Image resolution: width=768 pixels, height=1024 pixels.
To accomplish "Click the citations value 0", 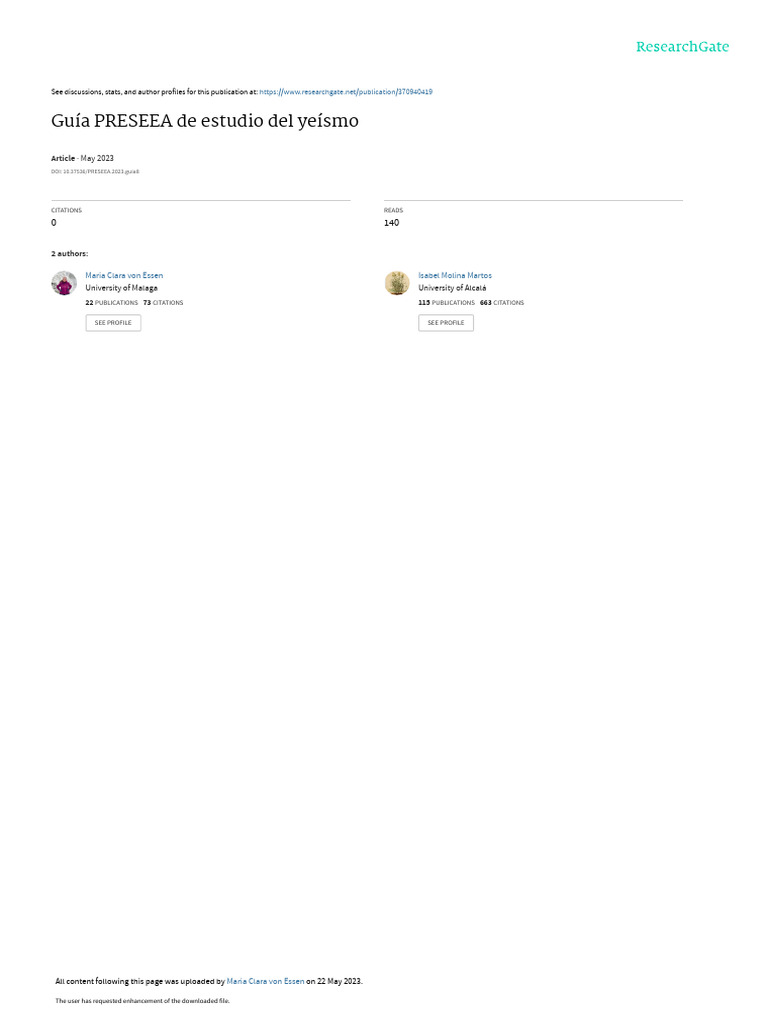I will pos(54,223).
